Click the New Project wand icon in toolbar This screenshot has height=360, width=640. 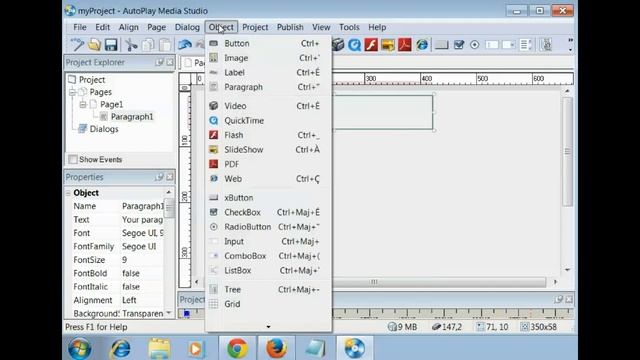tap(77, 44)
